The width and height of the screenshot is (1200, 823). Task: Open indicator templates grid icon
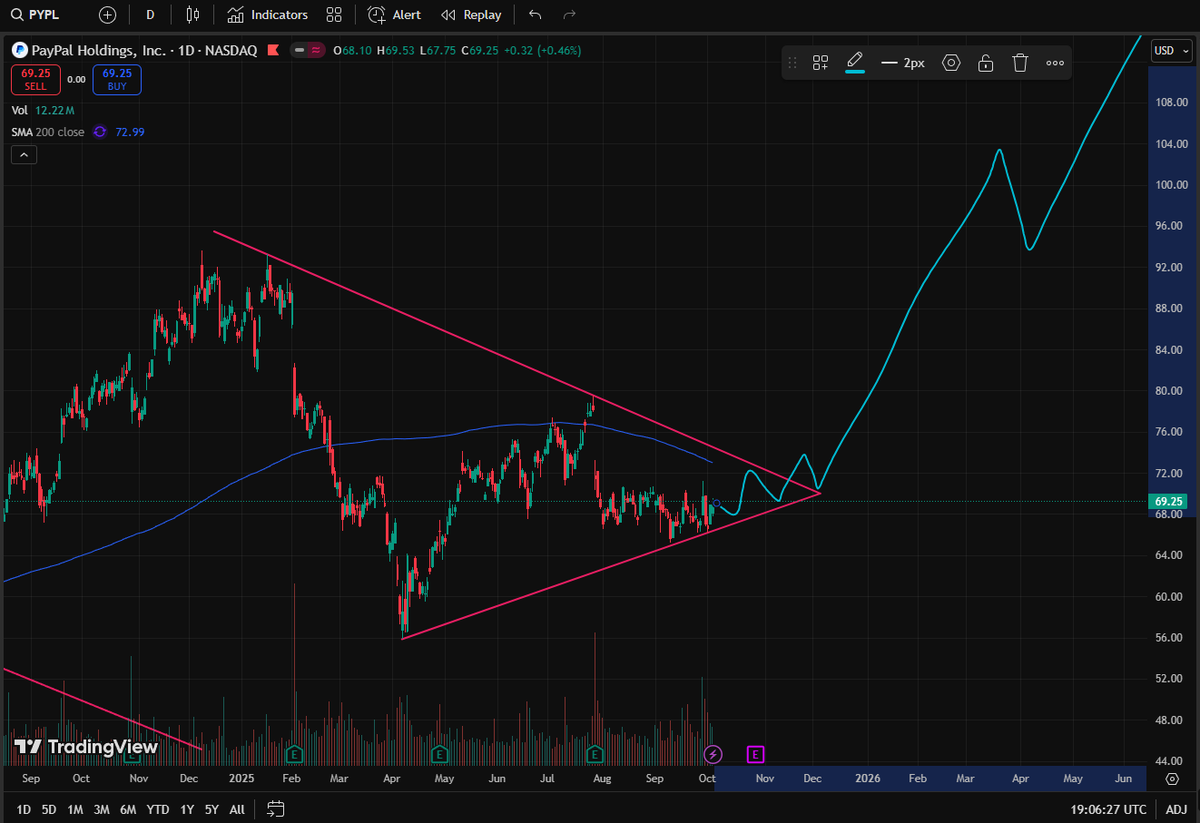334,15
